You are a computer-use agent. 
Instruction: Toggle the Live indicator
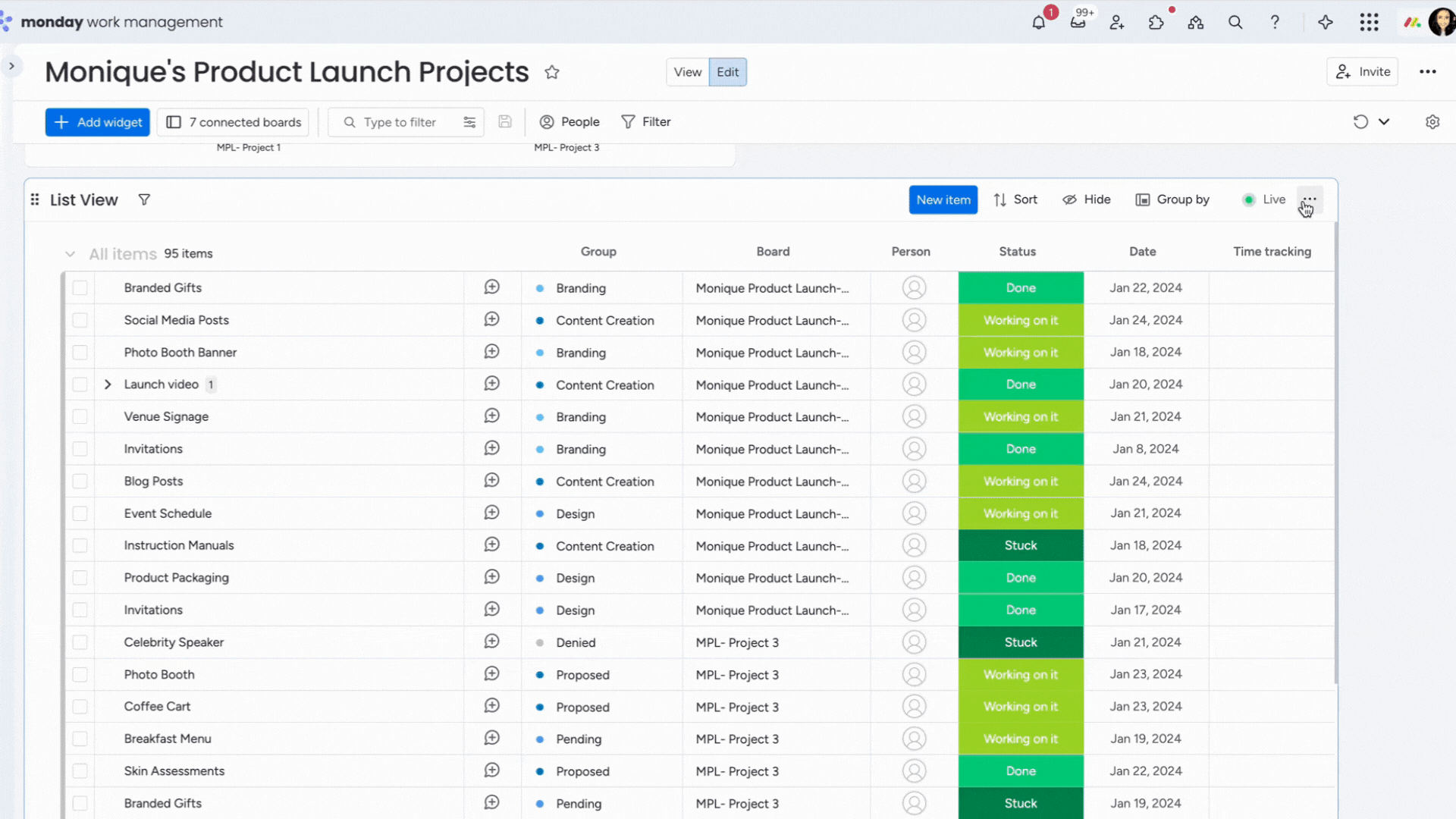point(1263,199)
